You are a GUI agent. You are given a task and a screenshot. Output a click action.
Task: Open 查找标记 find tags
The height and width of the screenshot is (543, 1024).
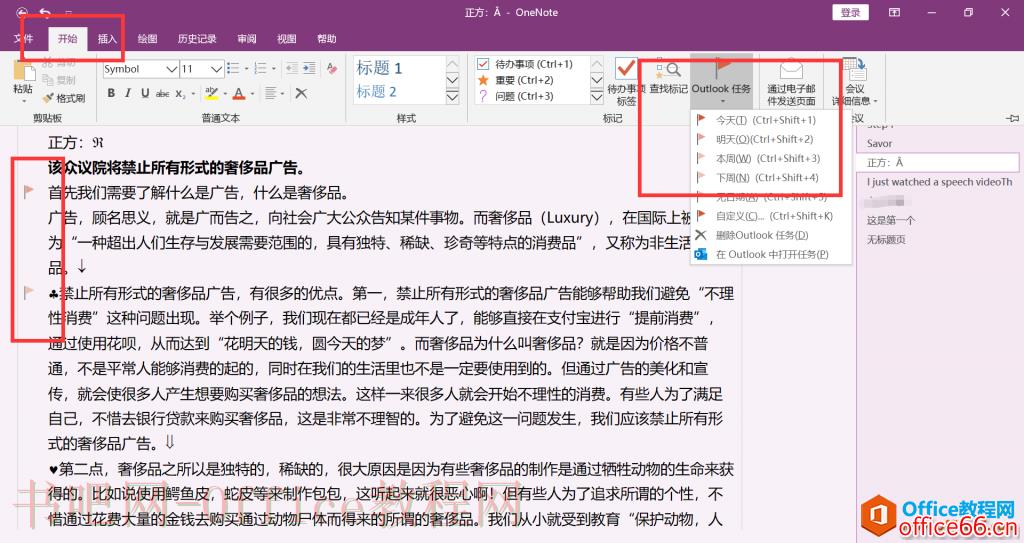(668, 78)
